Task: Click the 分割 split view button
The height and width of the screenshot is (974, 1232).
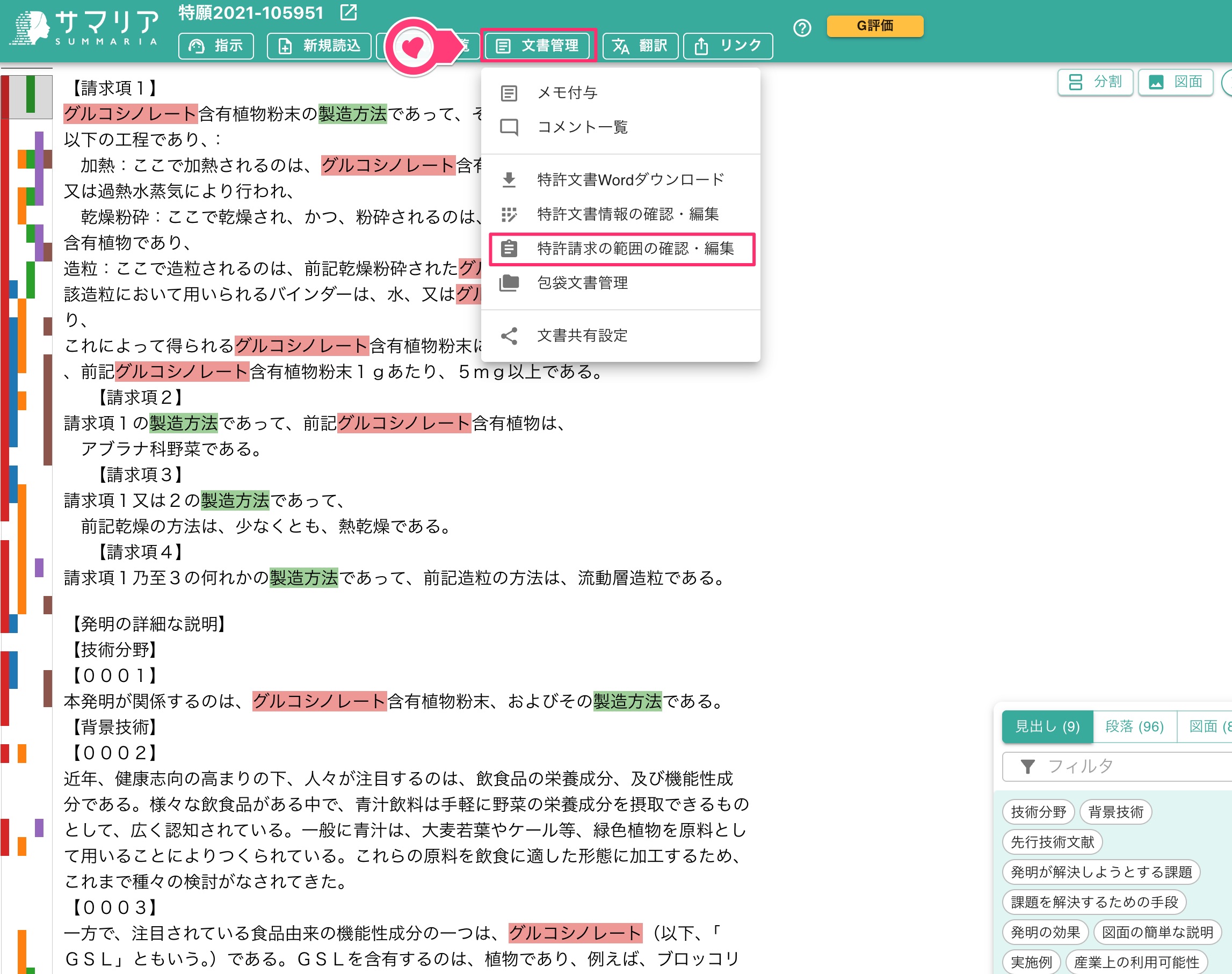Action: (x=1095, y=82)
